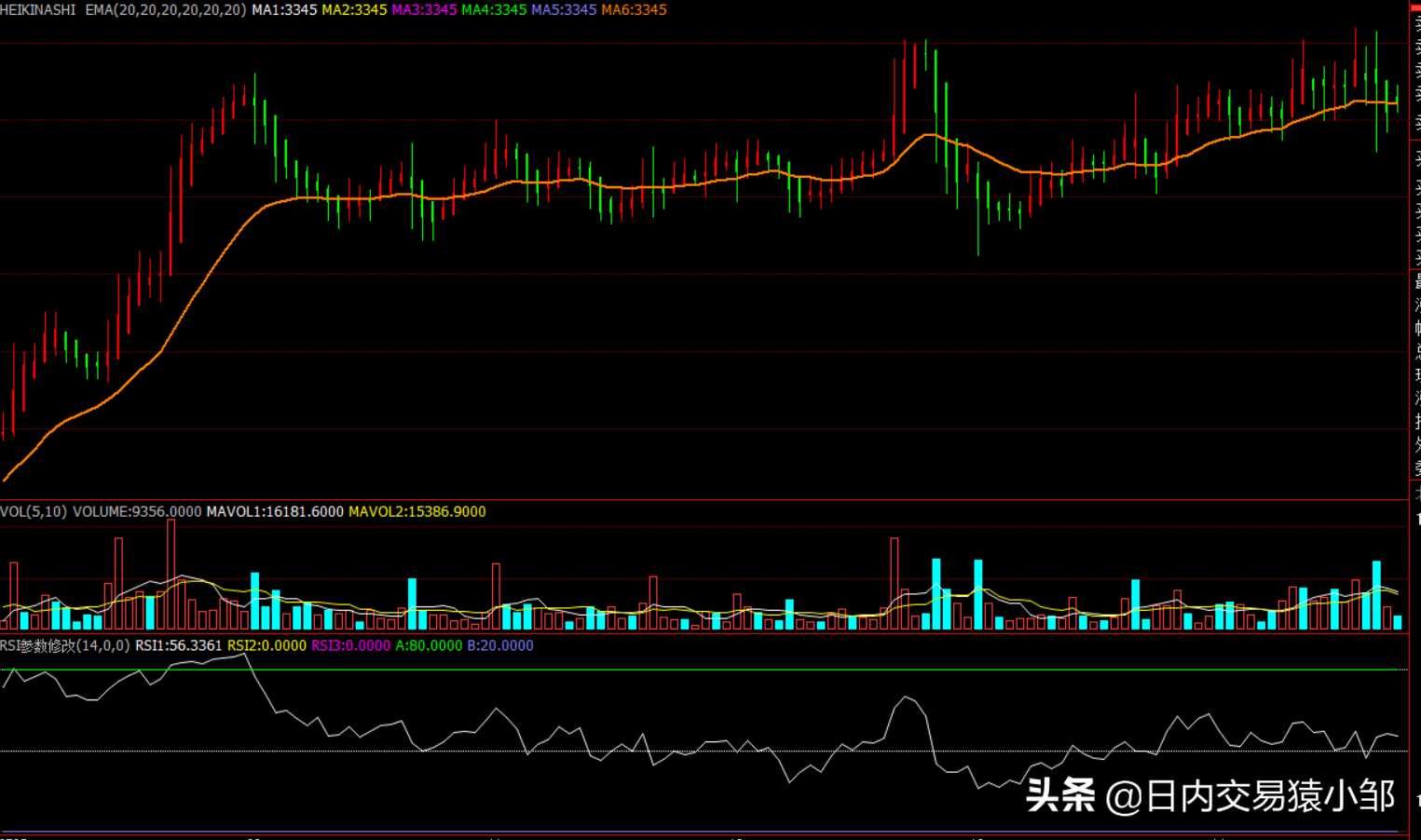Select the MAVOL1:16181.6000 label
This screenshot has height=840, width=1421.
(275, 512)
